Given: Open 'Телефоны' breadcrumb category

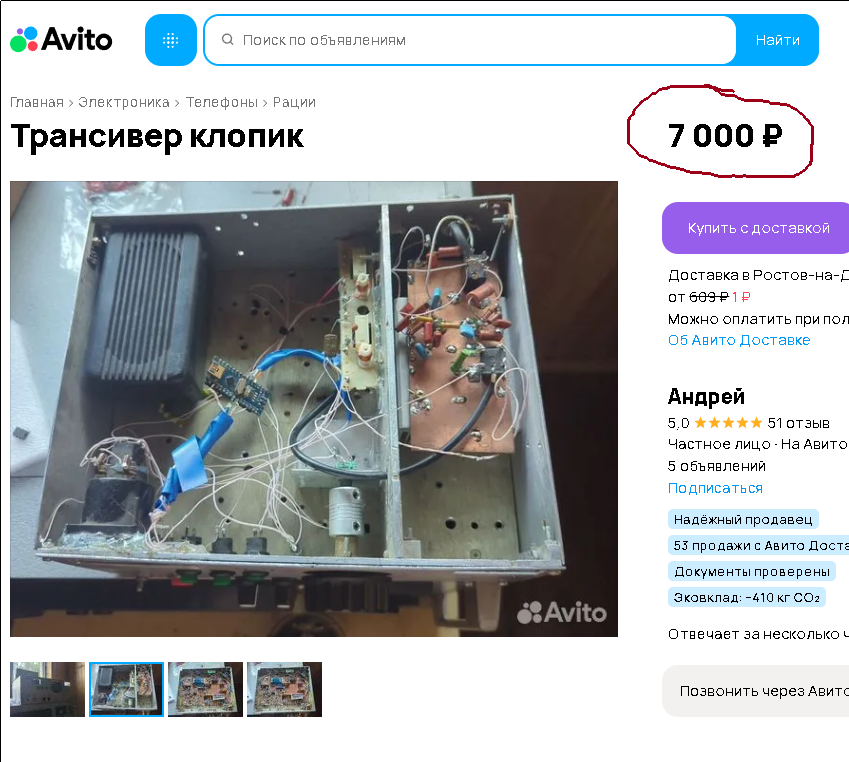Looking at the screenshot, I should pyautogui.click(x=221, y=102).
